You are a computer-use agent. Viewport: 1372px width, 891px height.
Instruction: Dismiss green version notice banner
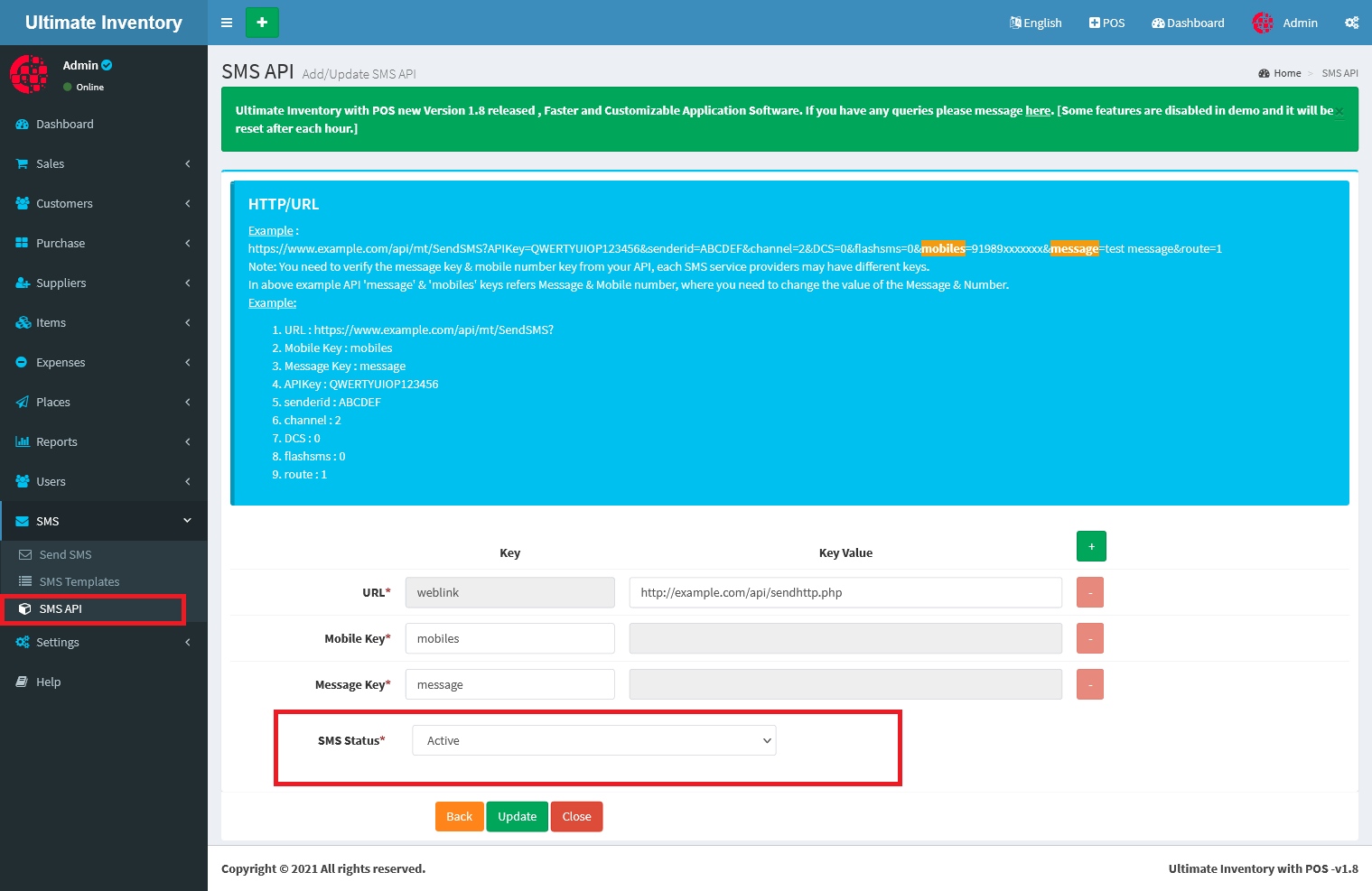coord(1339,112)
